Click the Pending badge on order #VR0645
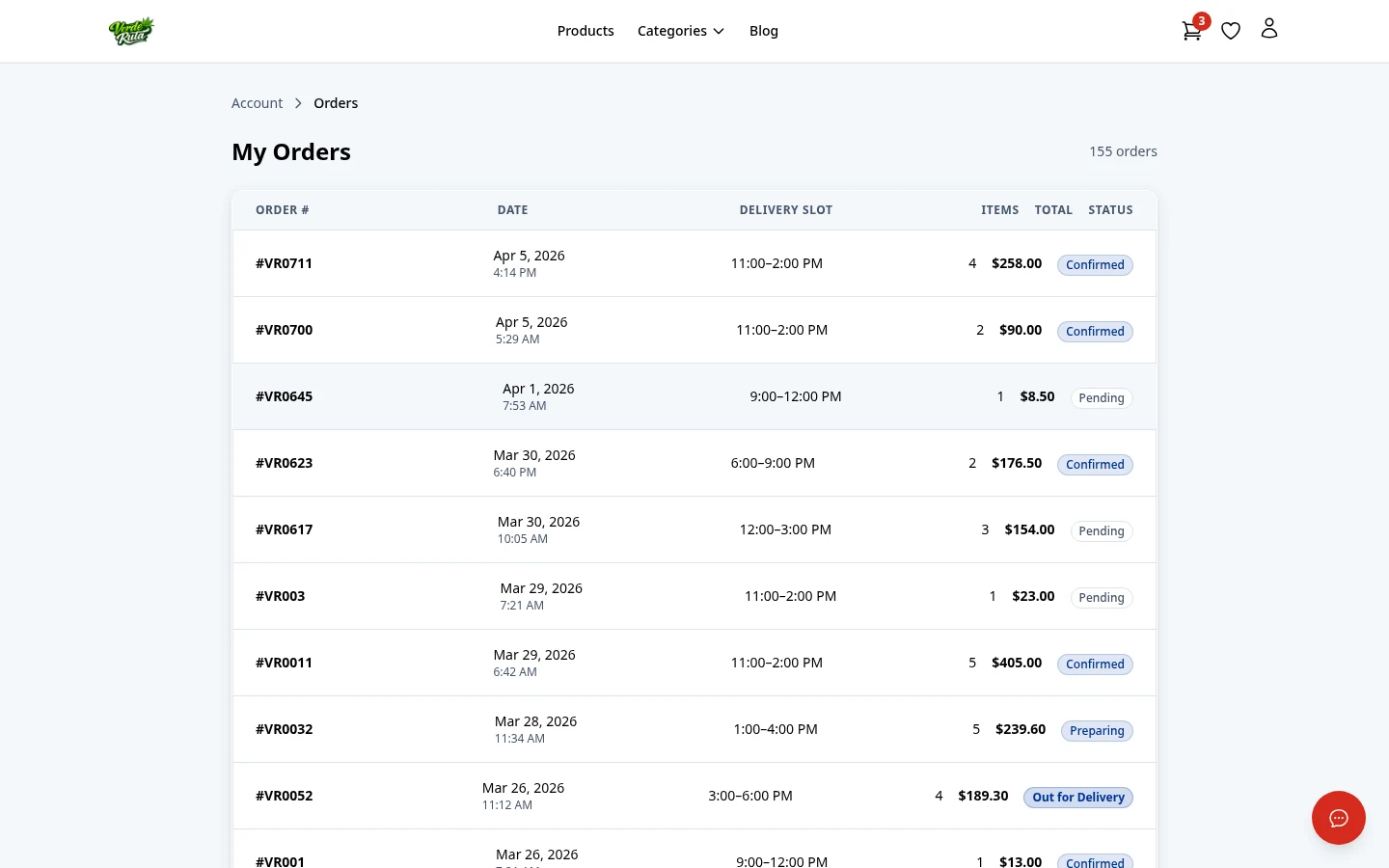This screenshot has width=1389, height=868. 1101,397
